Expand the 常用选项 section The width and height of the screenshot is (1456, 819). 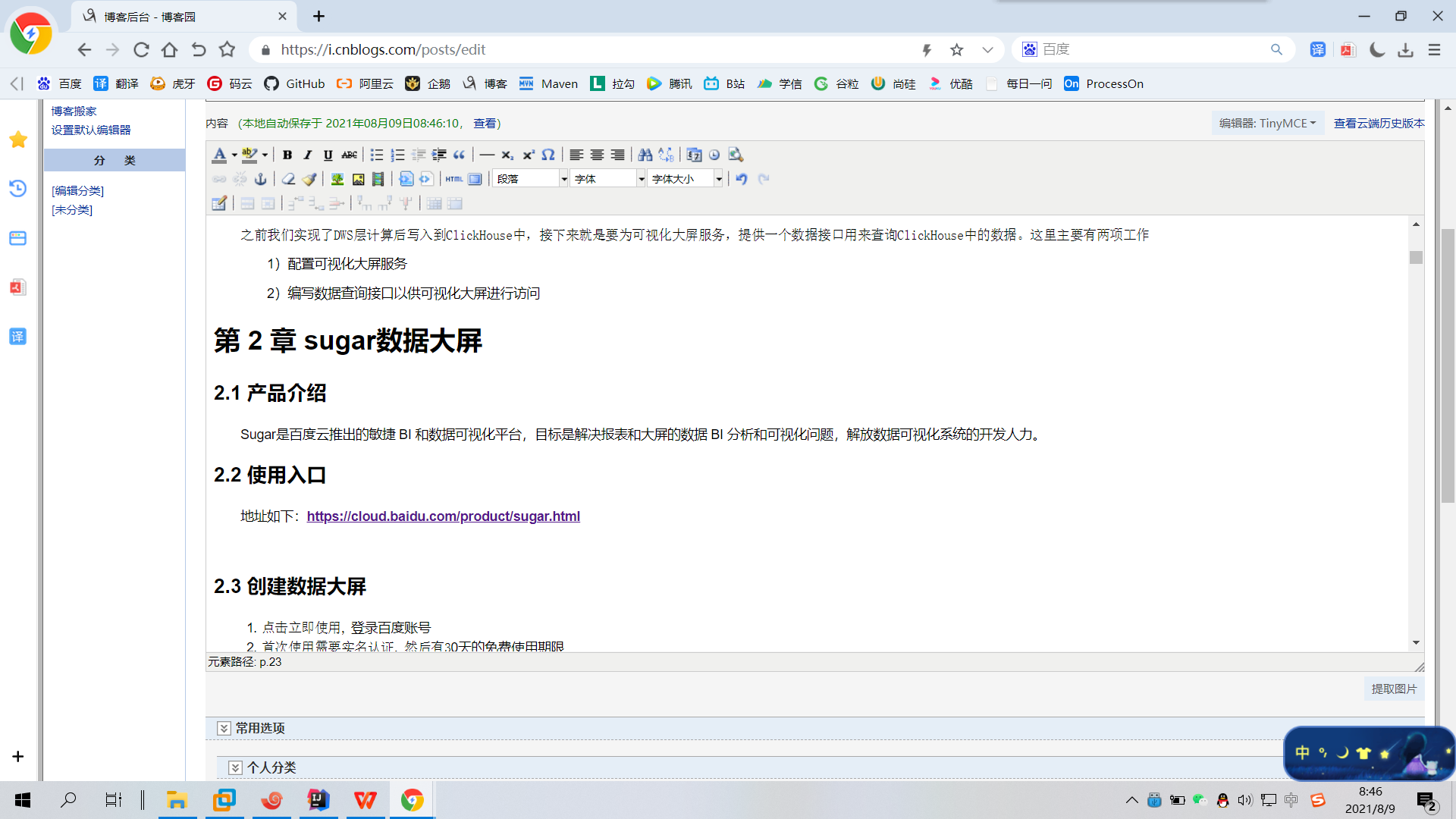224,728
